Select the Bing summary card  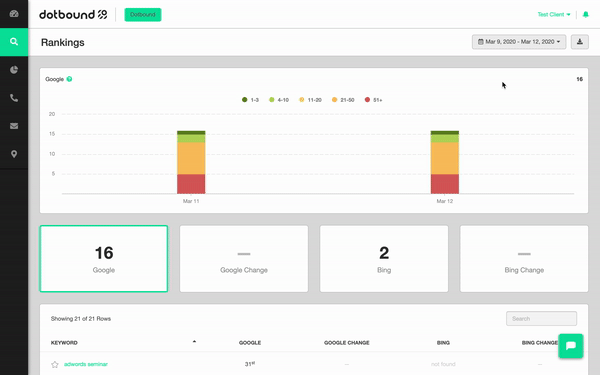tap(384, 259)
